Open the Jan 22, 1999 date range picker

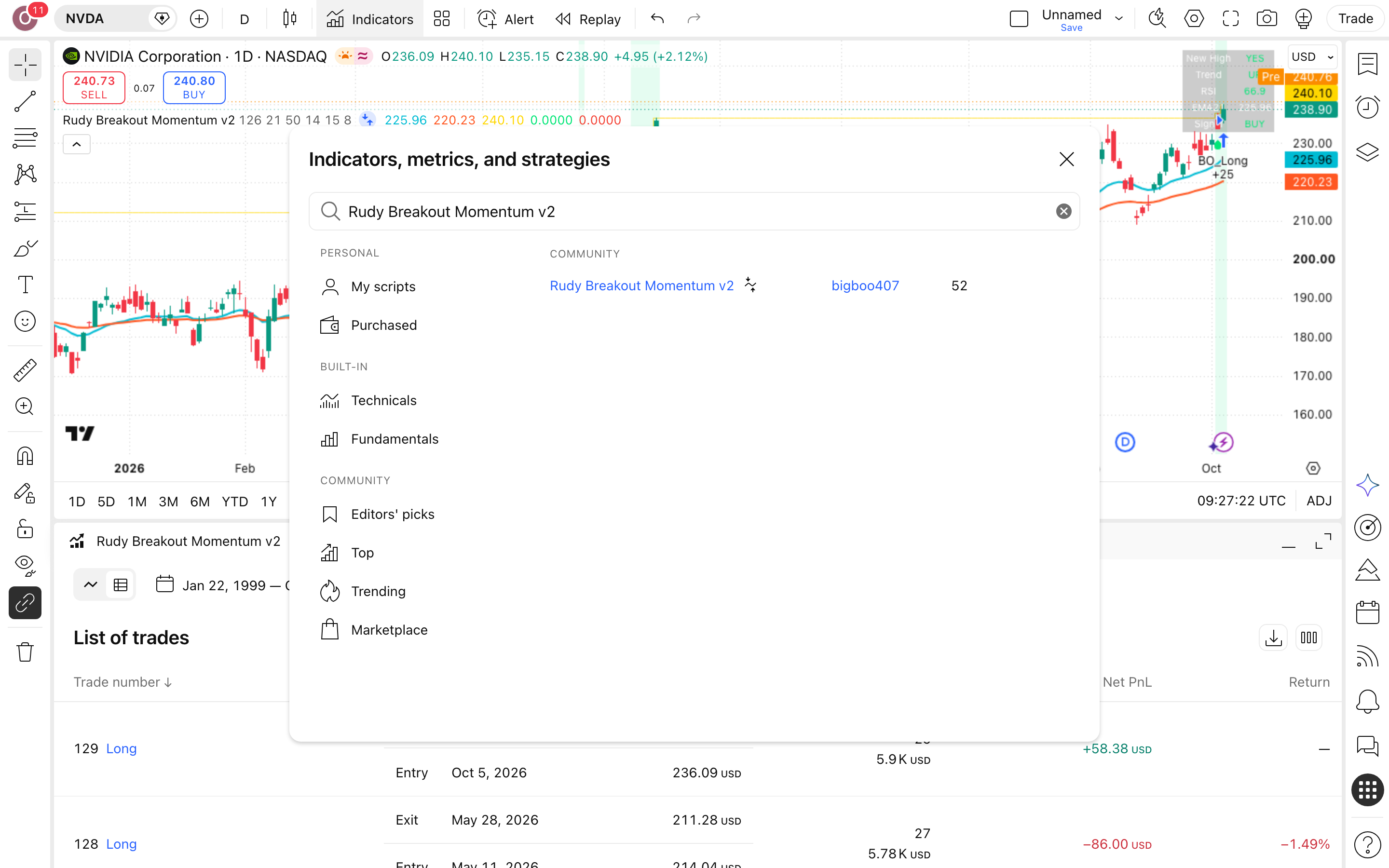coord(223,585)
